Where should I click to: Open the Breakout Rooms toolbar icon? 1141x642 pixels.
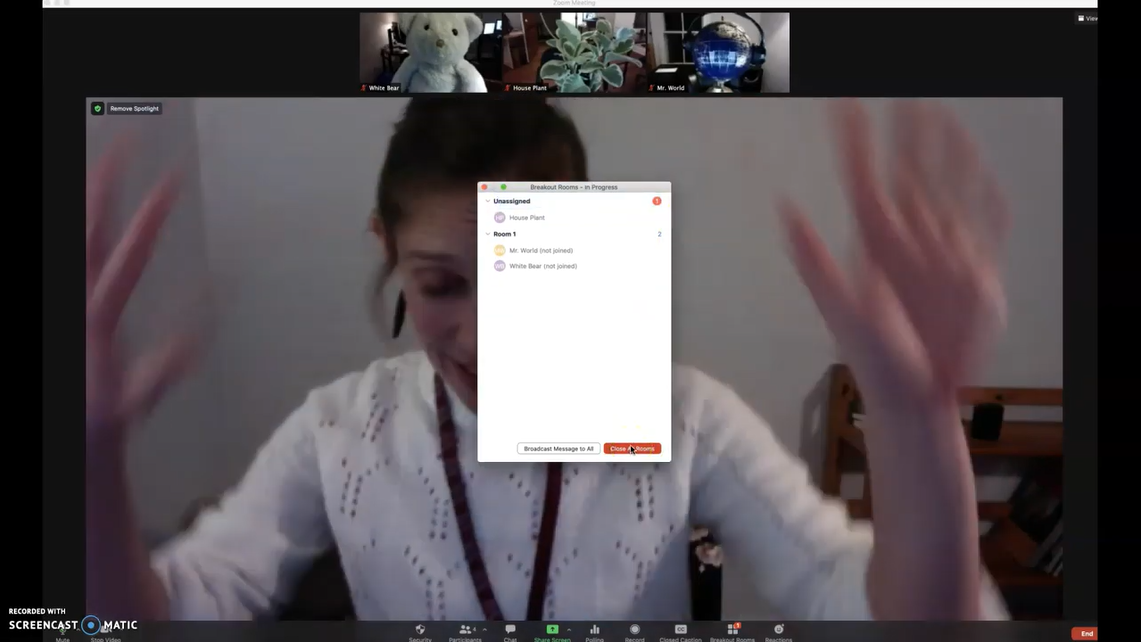(x=733, y=630)
